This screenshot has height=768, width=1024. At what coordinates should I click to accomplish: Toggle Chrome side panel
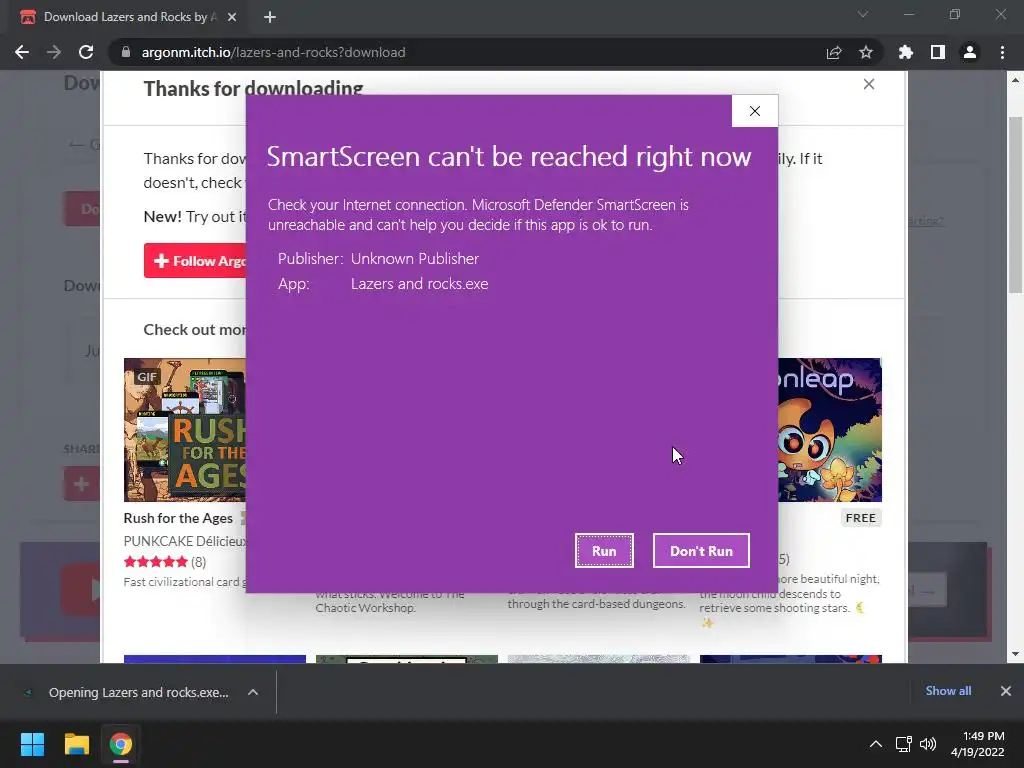(x=938, y=52)
